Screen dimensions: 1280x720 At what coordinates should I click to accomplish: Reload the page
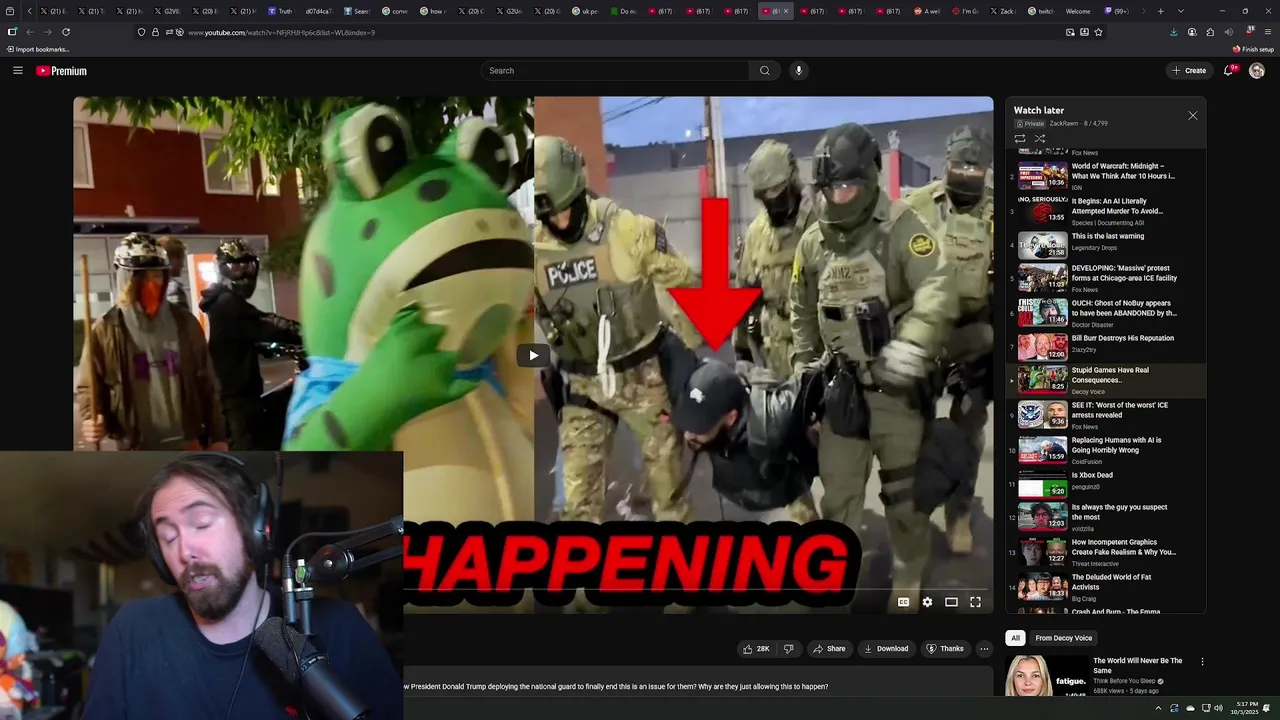click(x=66, y=32)
